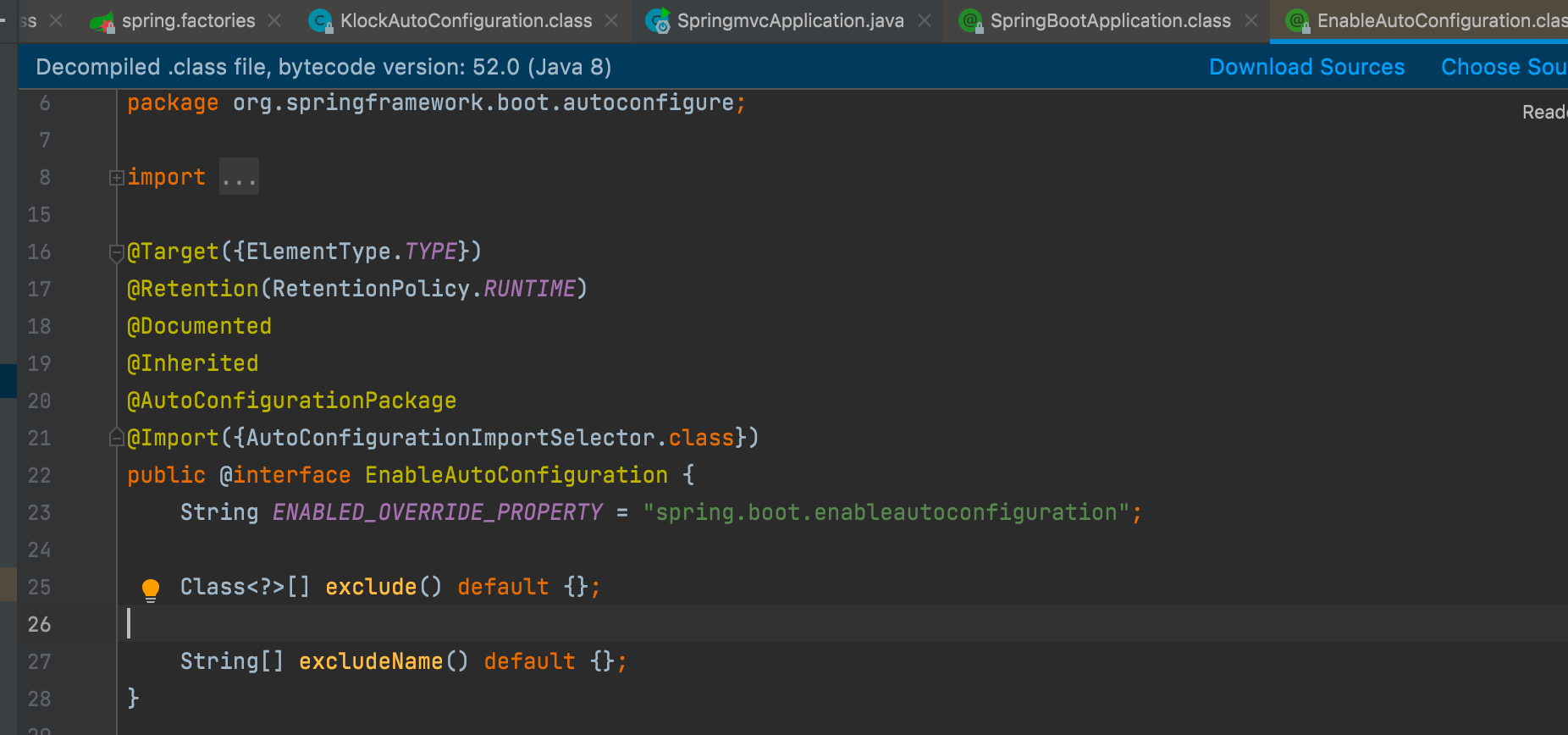Click line number 26 in the gutter

tap(39, 624)
